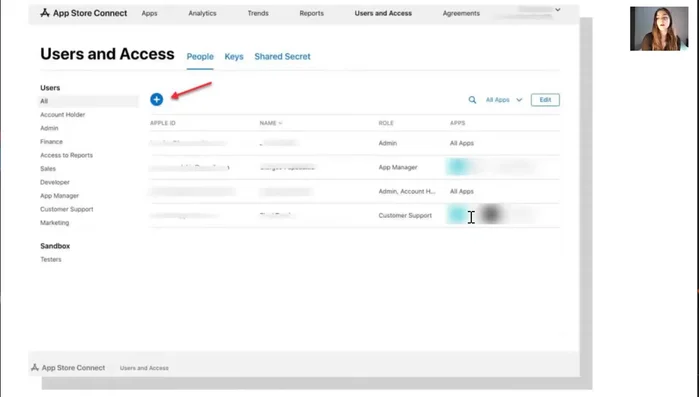699x397 pixels.
Task: Open Sandbox Testers in sidebar
Action: click(x=51, y=259)
